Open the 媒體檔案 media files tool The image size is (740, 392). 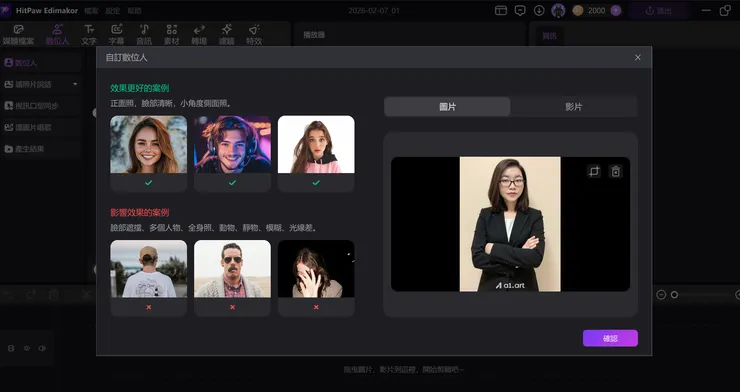tap(18, 34)
